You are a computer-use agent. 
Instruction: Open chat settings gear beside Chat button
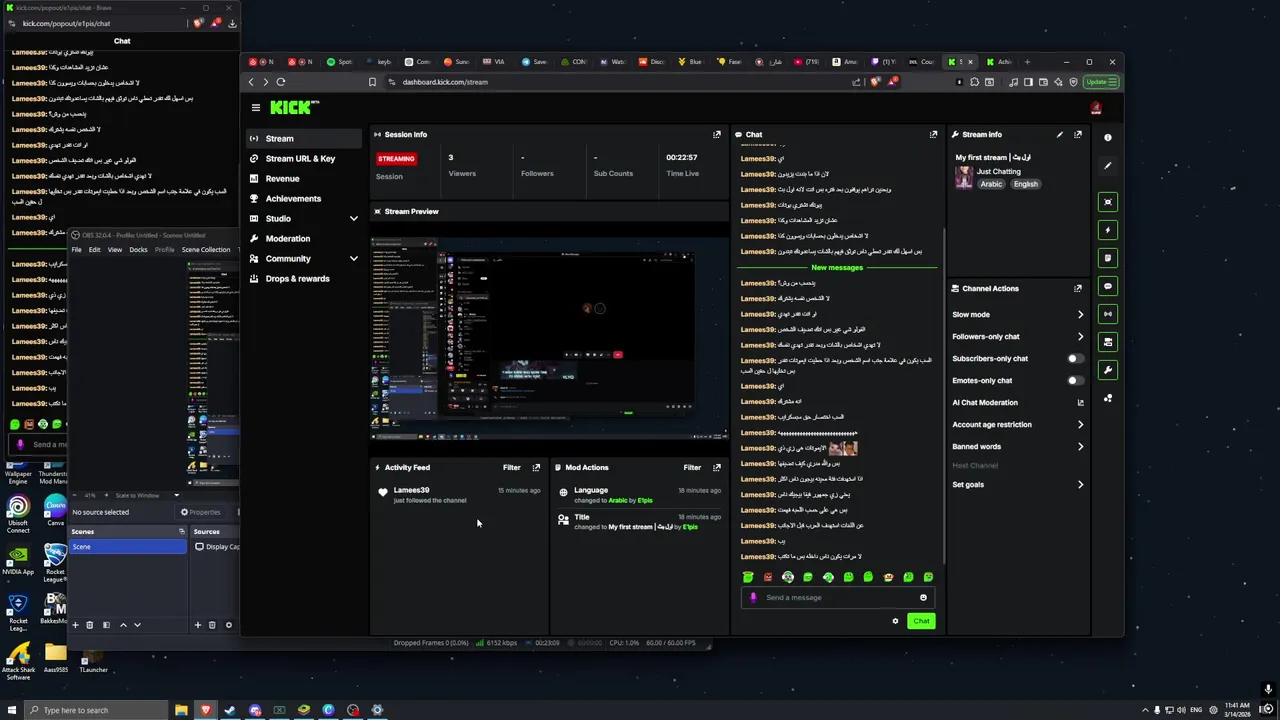tap(895, 621)
